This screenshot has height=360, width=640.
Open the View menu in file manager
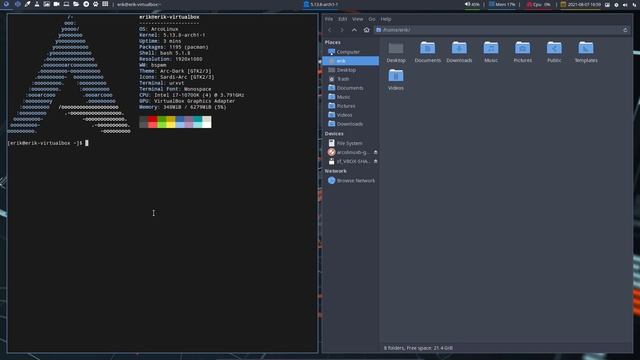pos(358,19)
